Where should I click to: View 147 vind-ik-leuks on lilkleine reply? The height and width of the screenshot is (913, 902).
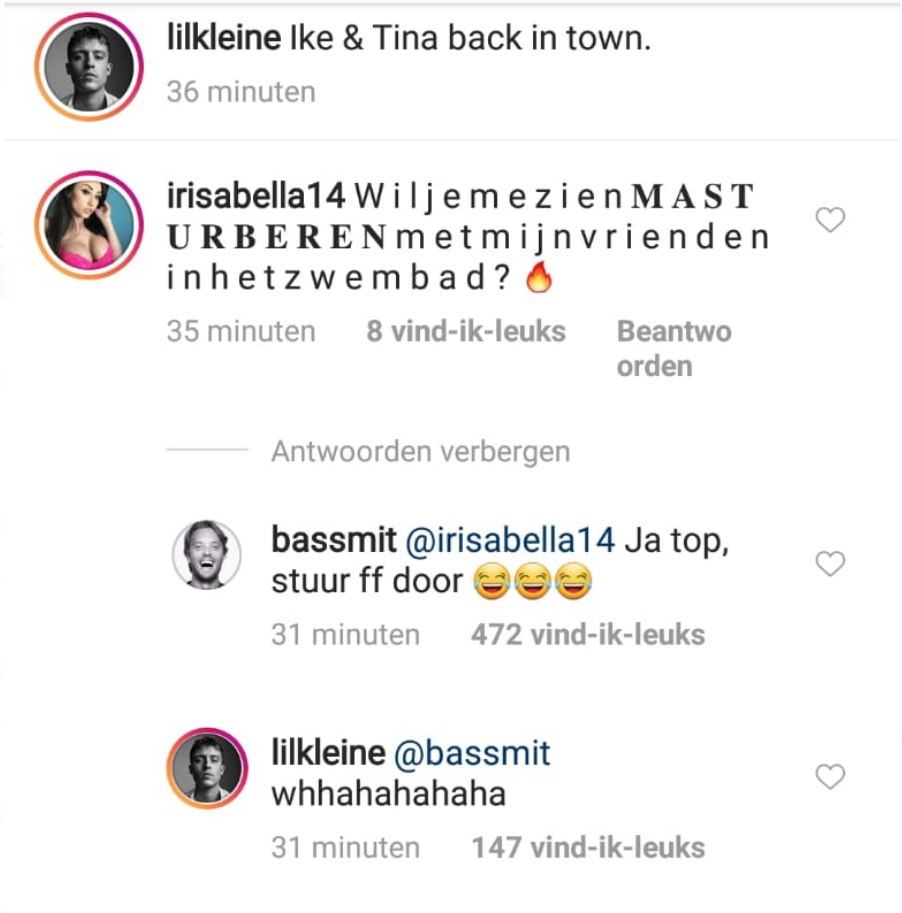588,848
